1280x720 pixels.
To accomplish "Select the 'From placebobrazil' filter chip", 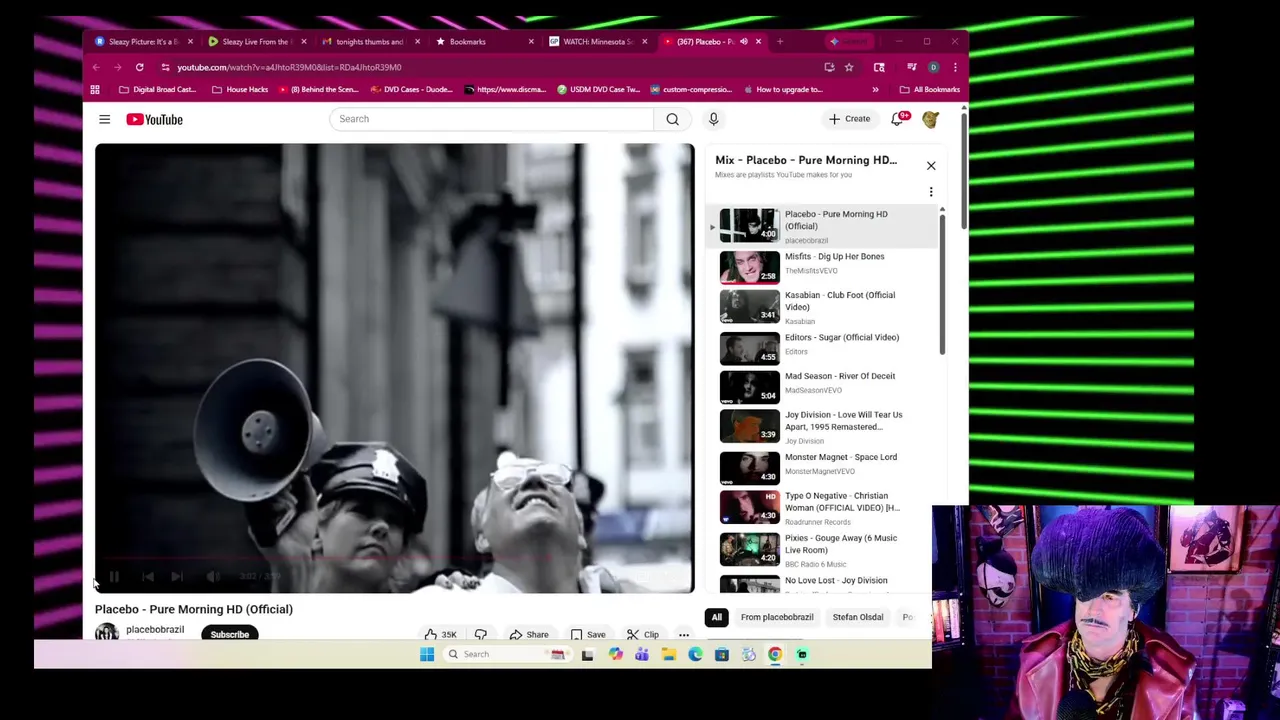I will 777,617.
